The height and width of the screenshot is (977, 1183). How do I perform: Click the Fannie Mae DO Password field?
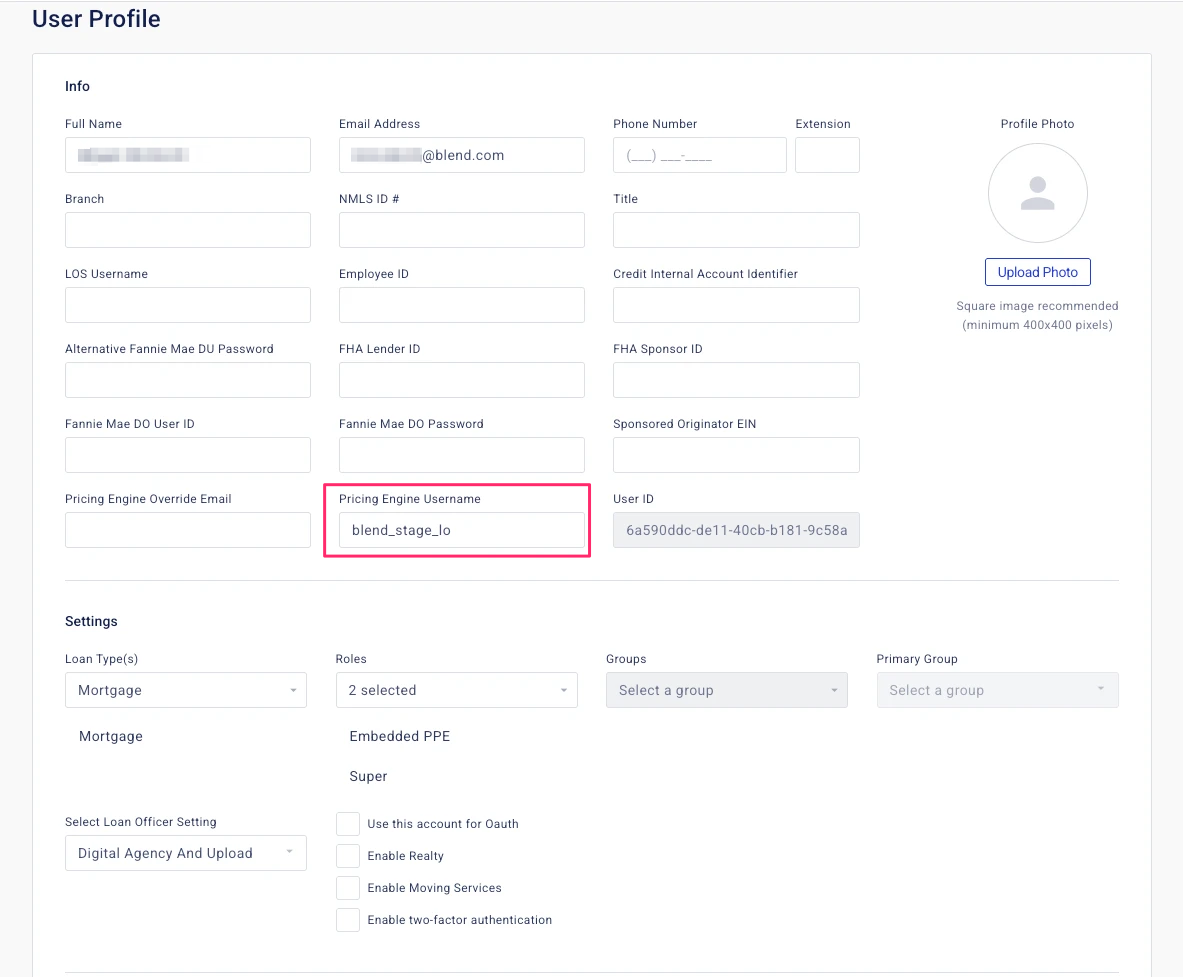[462, 455]
